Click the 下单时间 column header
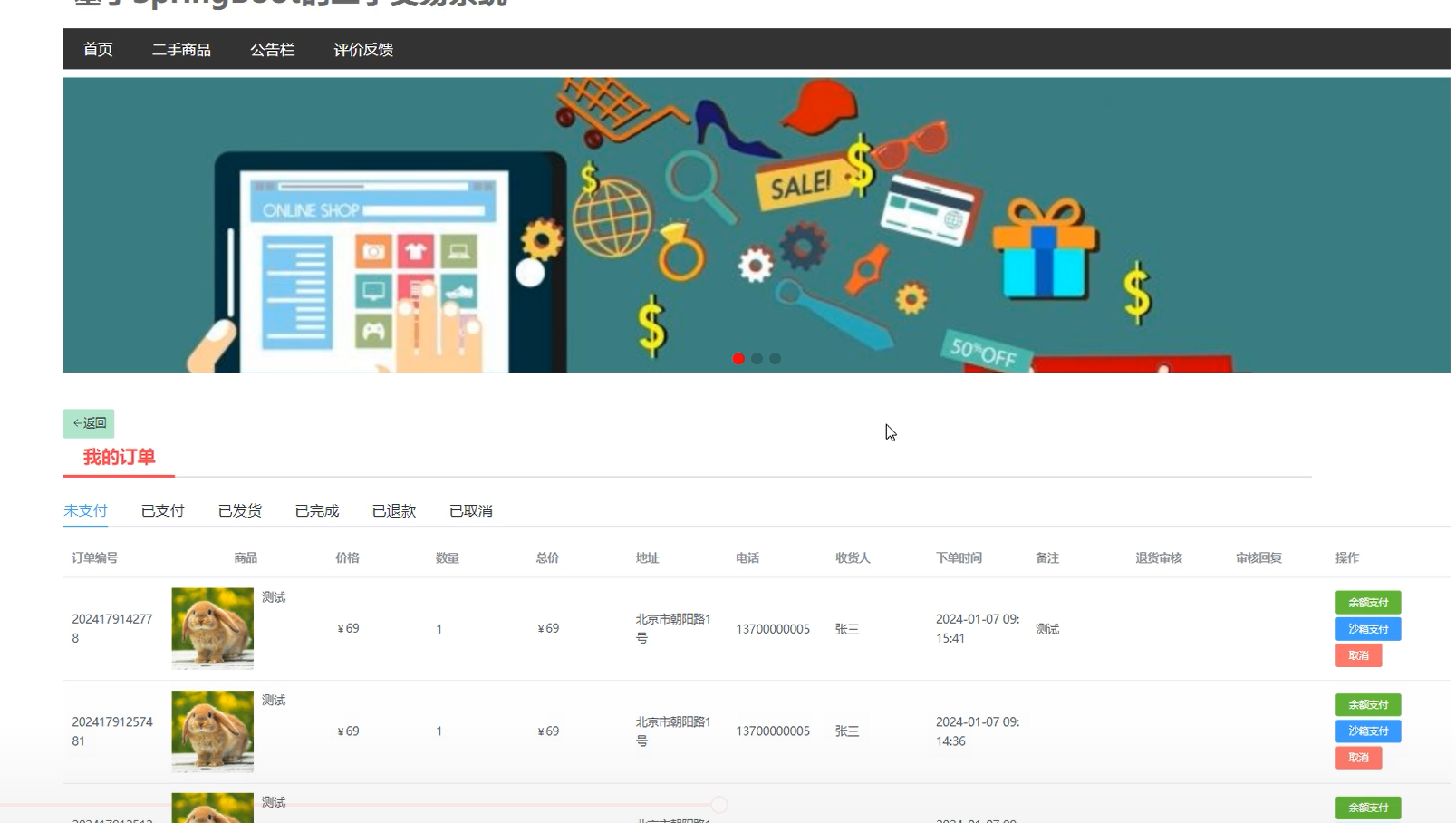Screen dimensions: 1456x823 tap(959, 558)
